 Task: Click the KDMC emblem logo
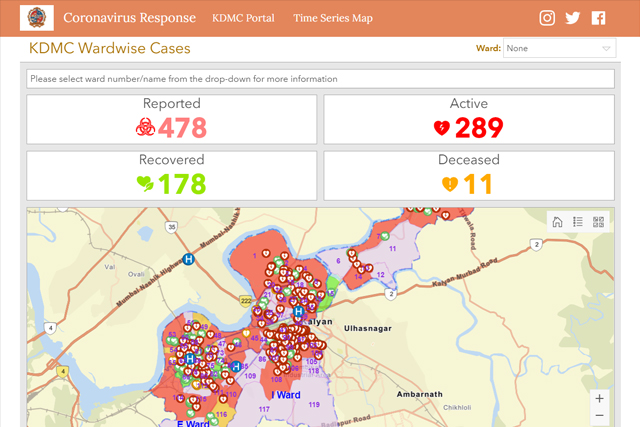(x=37, y=18)
